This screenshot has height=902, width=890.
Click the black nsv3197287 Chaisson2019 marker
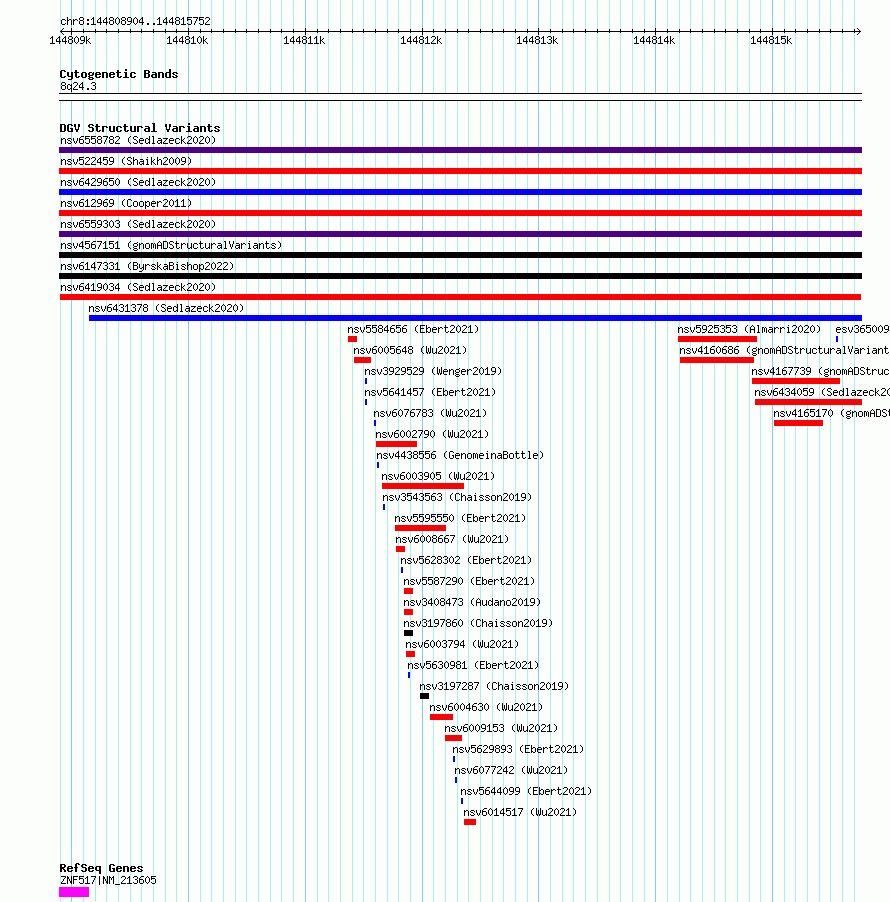point(425,696)
